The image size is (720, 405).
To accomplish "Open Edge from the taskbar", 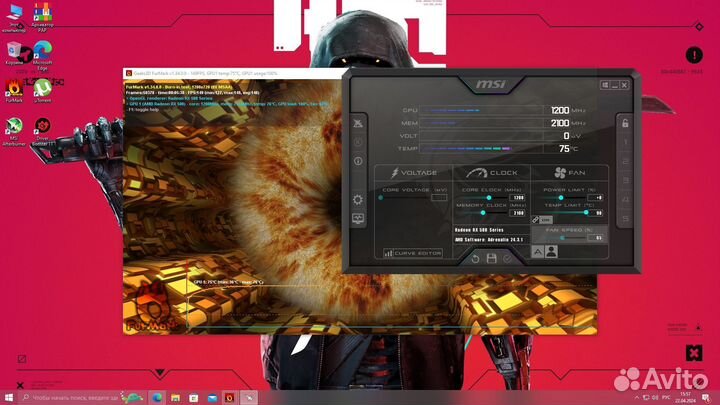I will click(157, 398).
